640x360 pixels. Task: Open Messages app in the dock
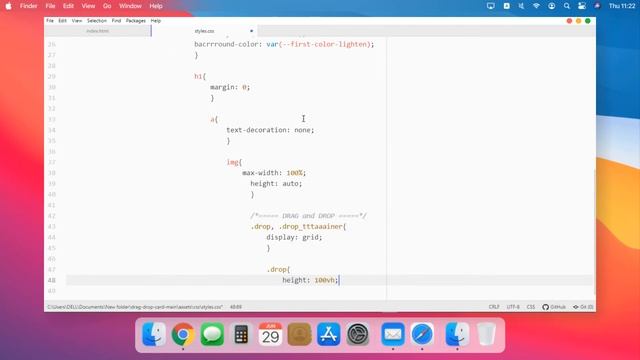click(x=212, y=334)
